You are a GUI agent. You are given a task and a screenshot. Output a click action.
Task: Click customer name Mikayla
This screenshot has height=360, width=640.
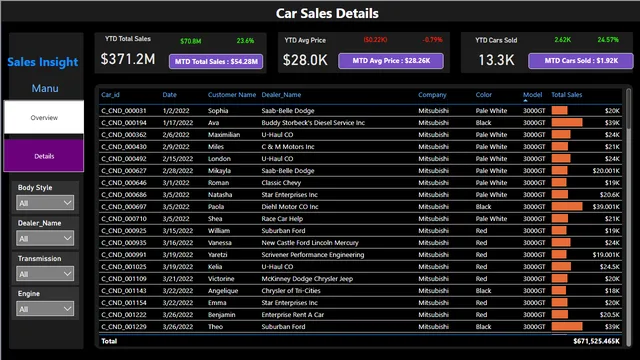click(219, 171)
